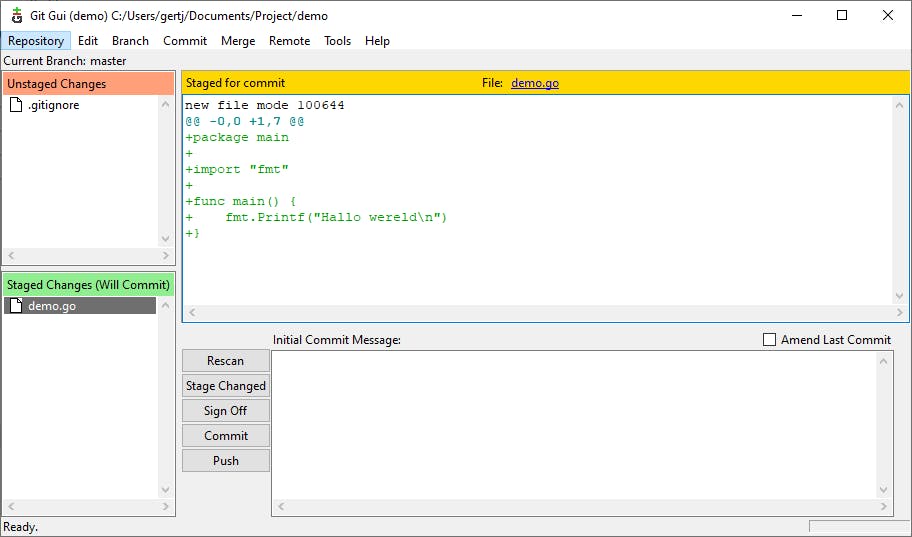Click the diff view up scroll arrow
This screenshot has width=912, height=537.
[x=899, y=105]
